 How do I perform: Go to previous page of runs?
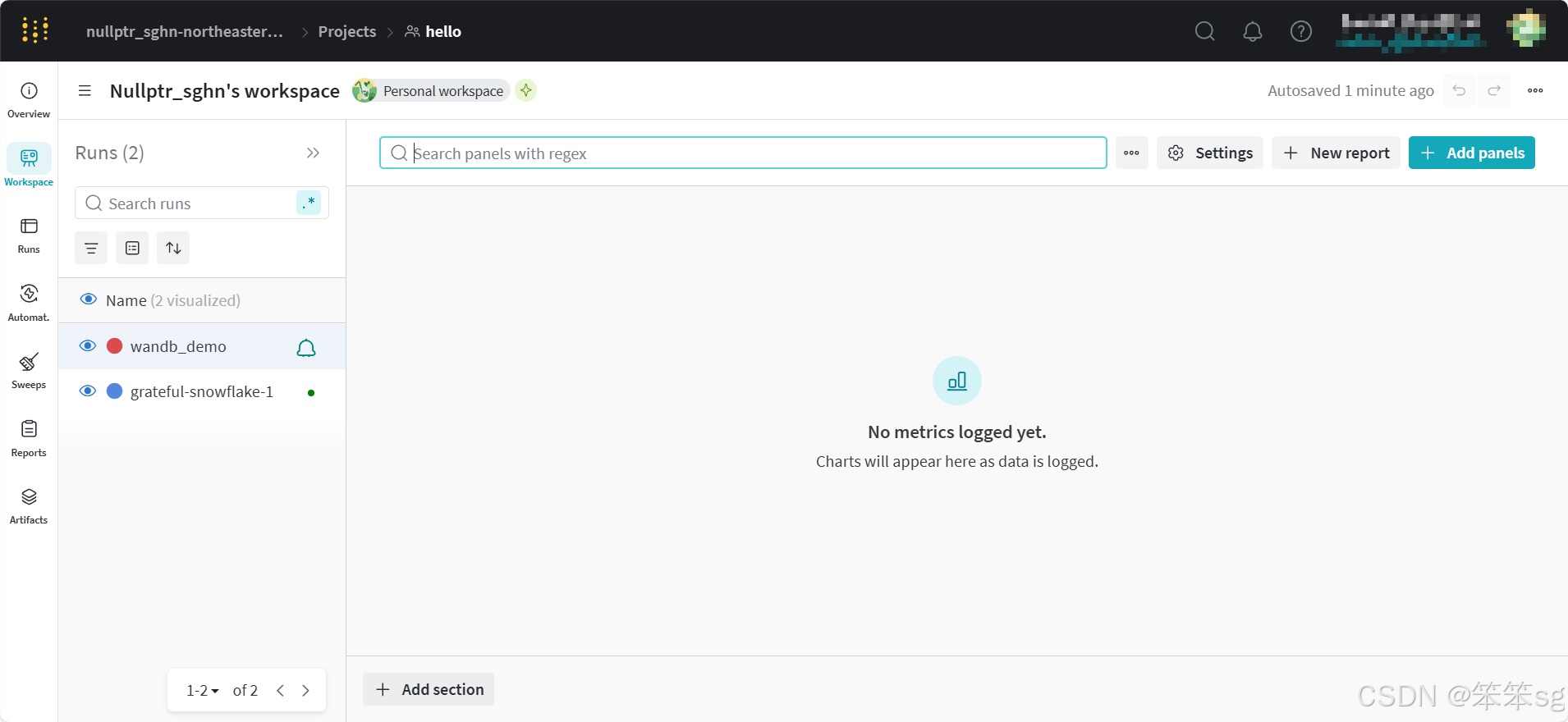[x=281, y=690]
